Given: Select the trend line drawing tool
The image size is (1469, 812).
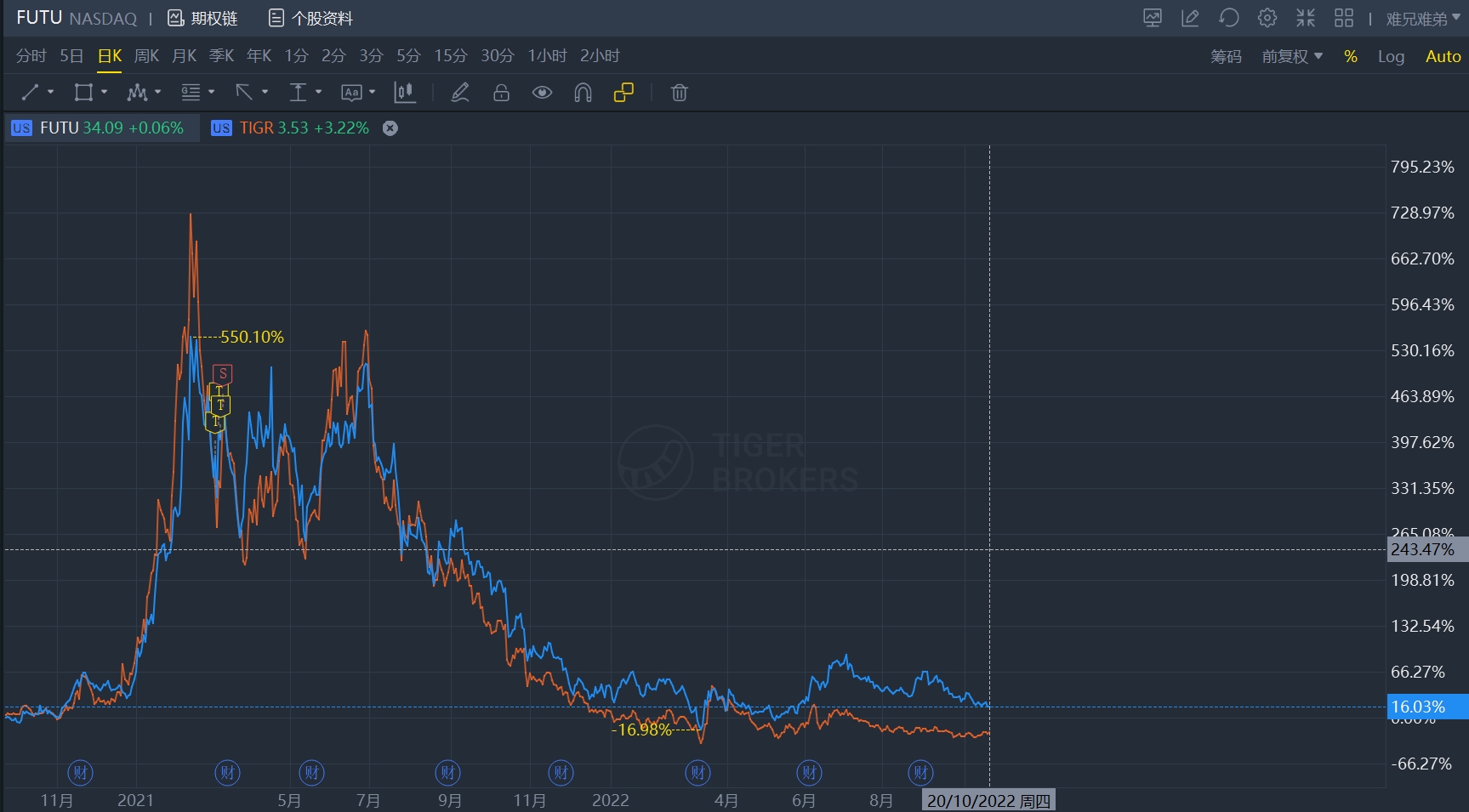Looking at the screenshot, I should (x=30, y=92).
